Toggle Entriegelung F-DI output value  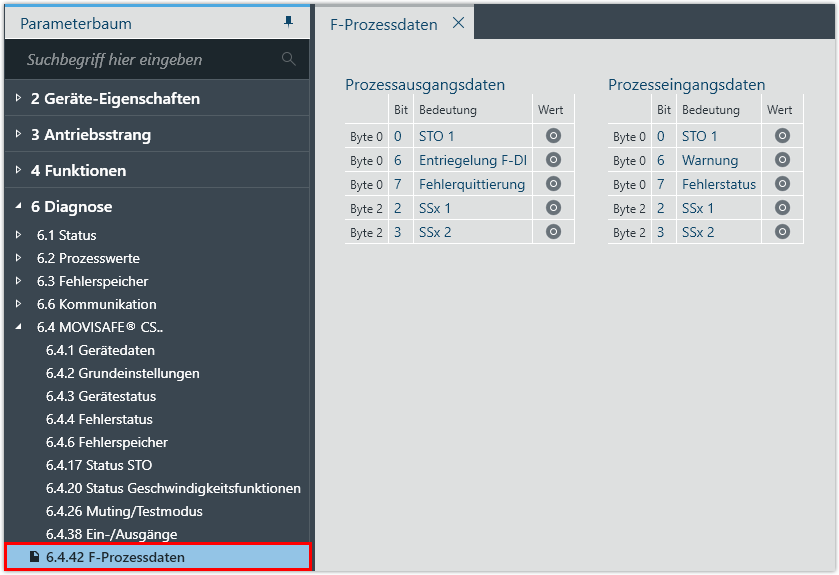pos(553,160)
